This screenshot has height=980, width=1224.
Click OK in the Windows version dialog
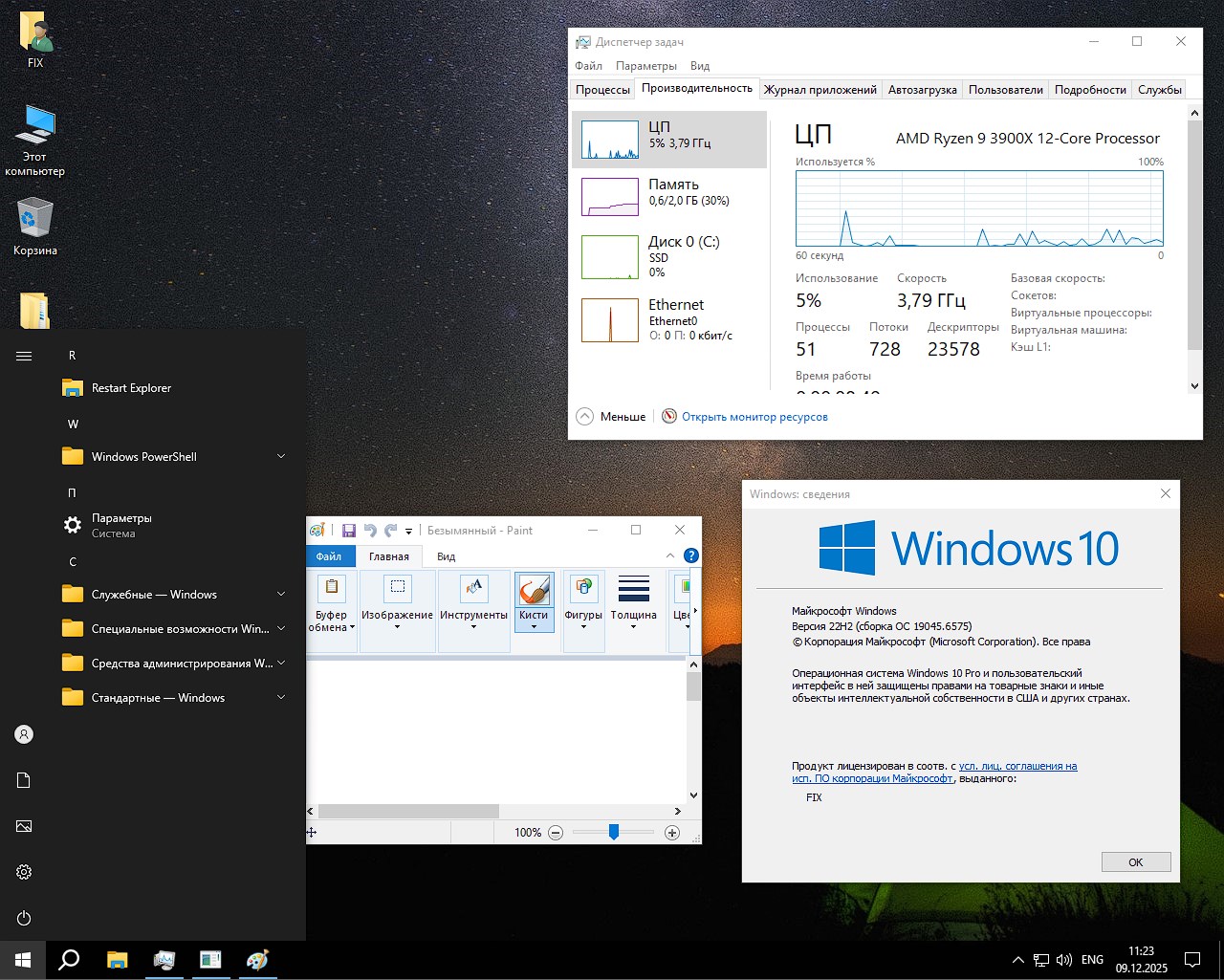click(x=1135, y=861)
